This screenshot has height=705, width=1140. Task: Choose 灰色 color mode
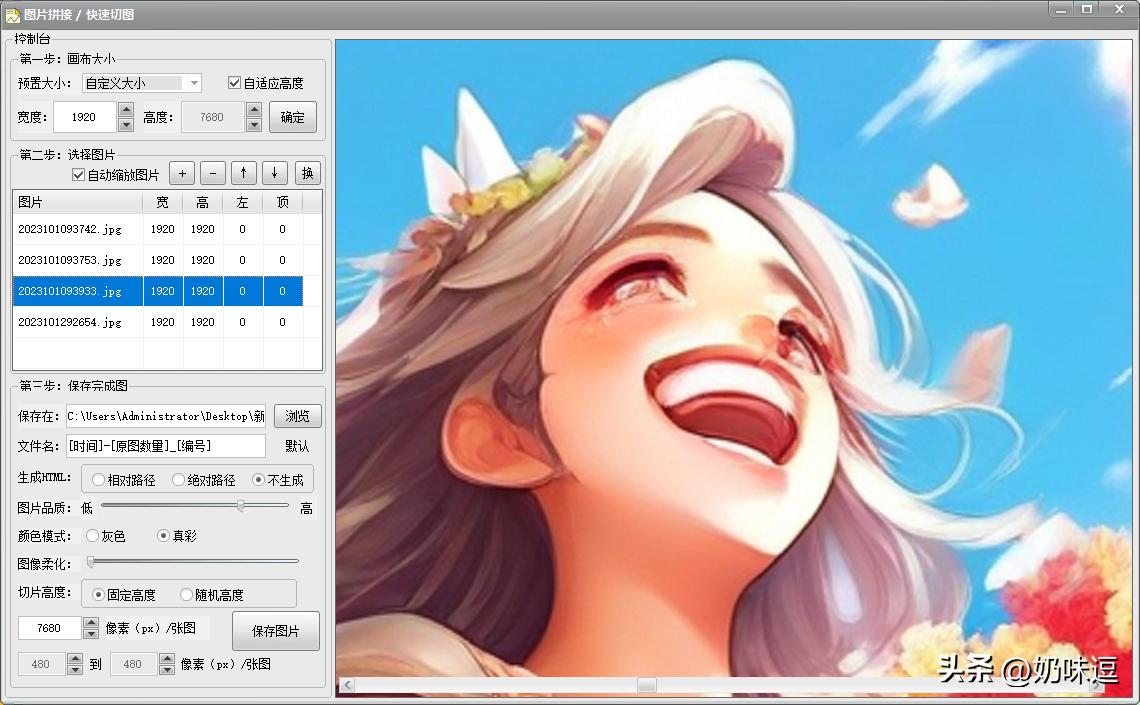click(93, 536)
